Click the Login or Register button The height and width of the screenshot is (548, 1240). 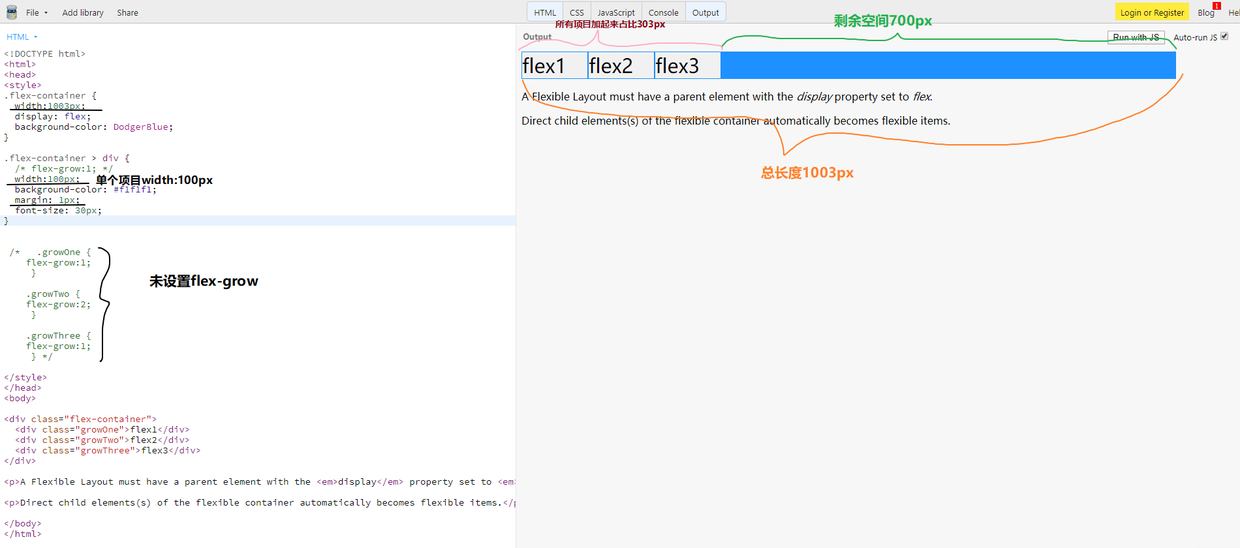click(x=1152, y=12)
